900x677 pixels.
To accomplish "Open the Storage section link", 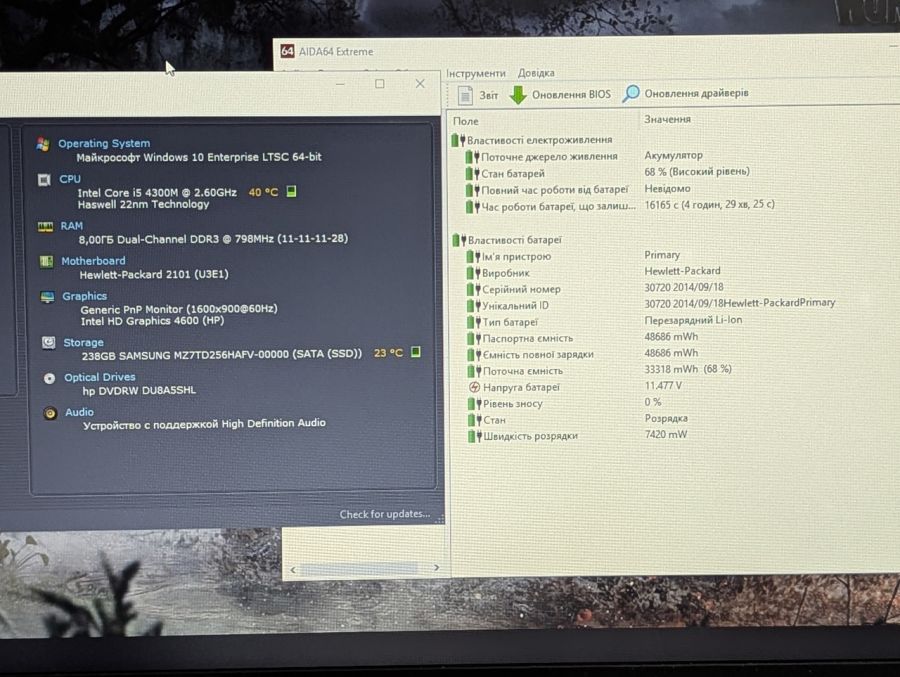I will click(83, 343).
